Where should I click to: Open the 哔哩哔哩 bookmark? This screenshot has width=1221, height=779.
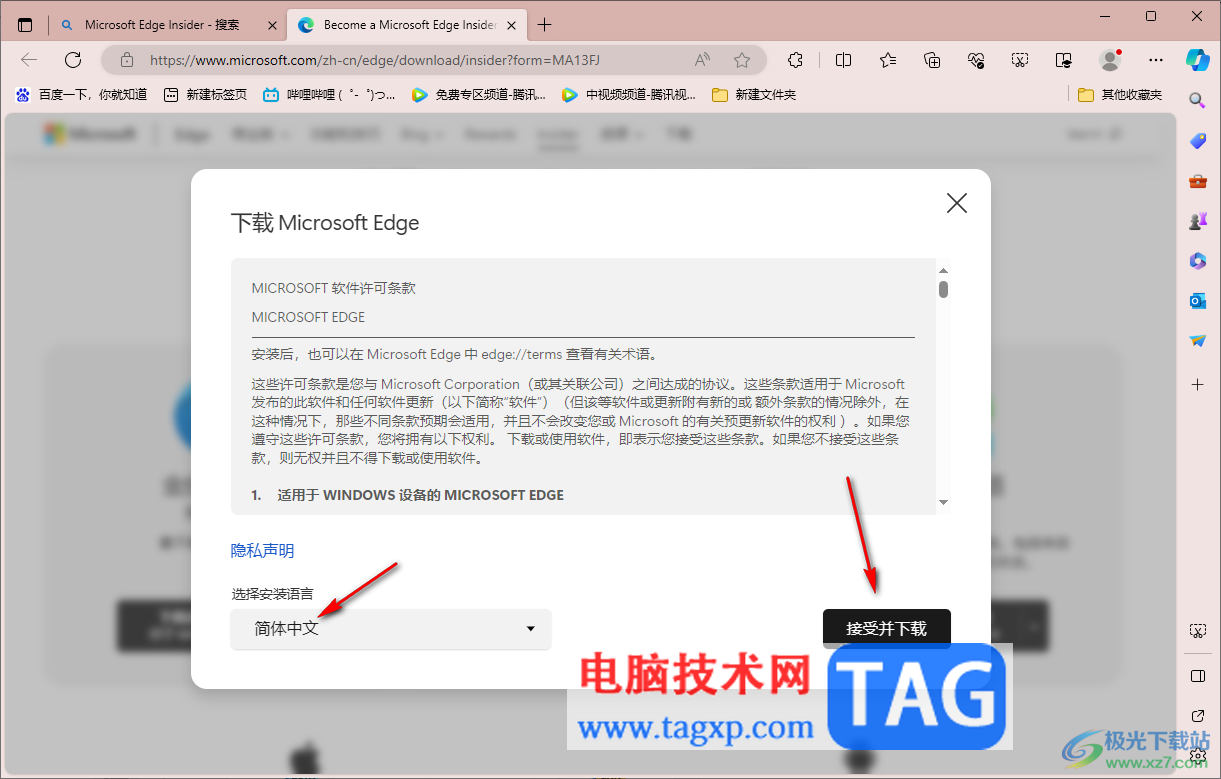pyautogui.click(x=329, y=95)
